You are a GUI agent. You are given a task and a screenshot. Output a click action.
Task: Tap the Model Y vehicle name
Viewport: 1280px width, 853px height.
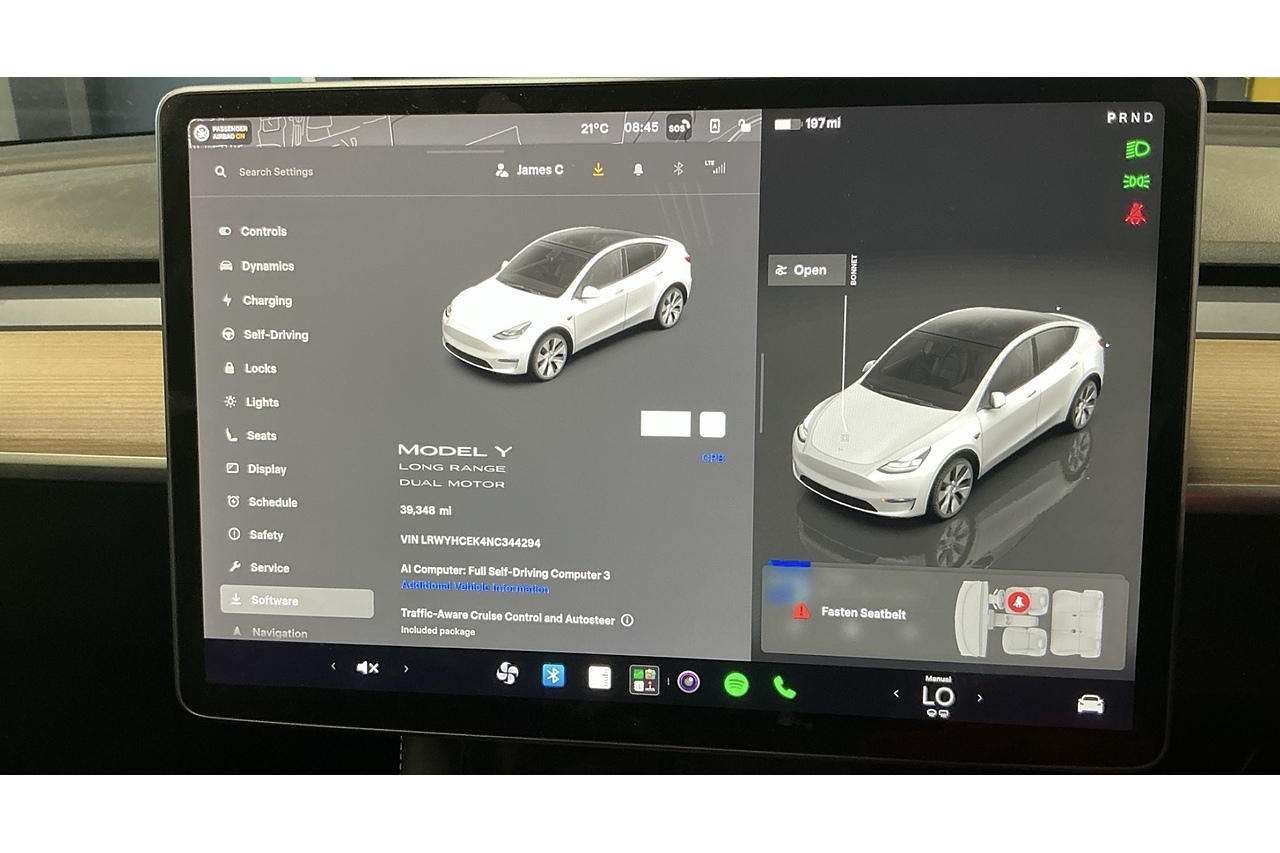coord(455,451)
